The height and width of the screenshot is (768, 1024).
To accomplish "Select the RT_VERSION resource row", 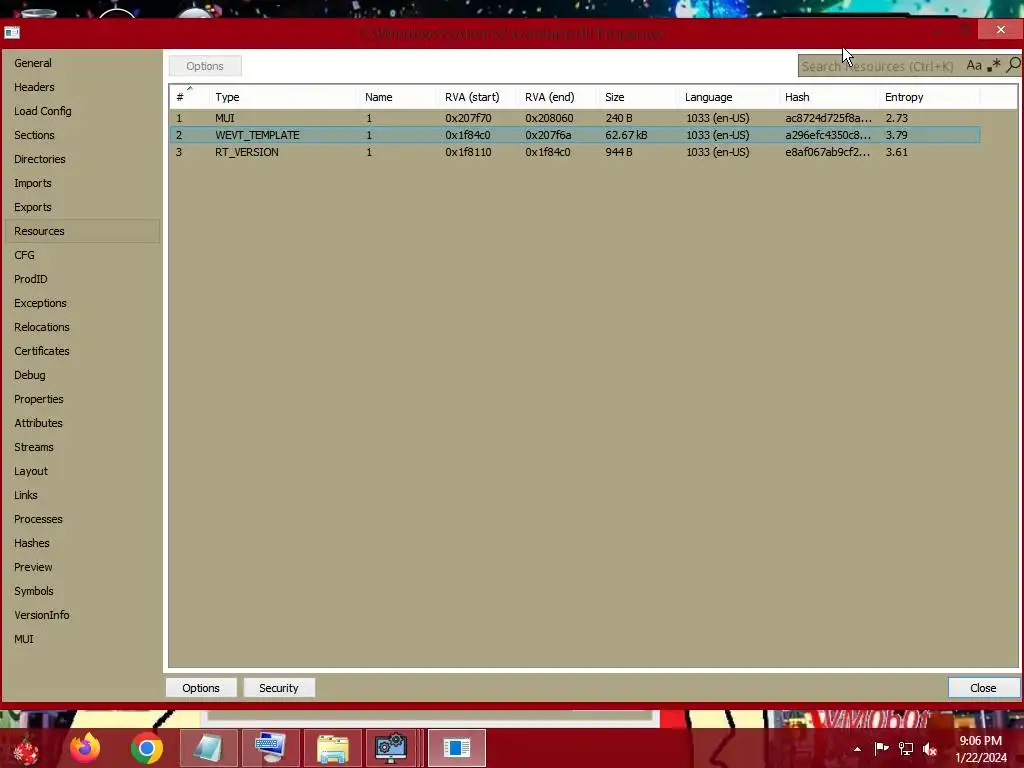I will point(575,152).
